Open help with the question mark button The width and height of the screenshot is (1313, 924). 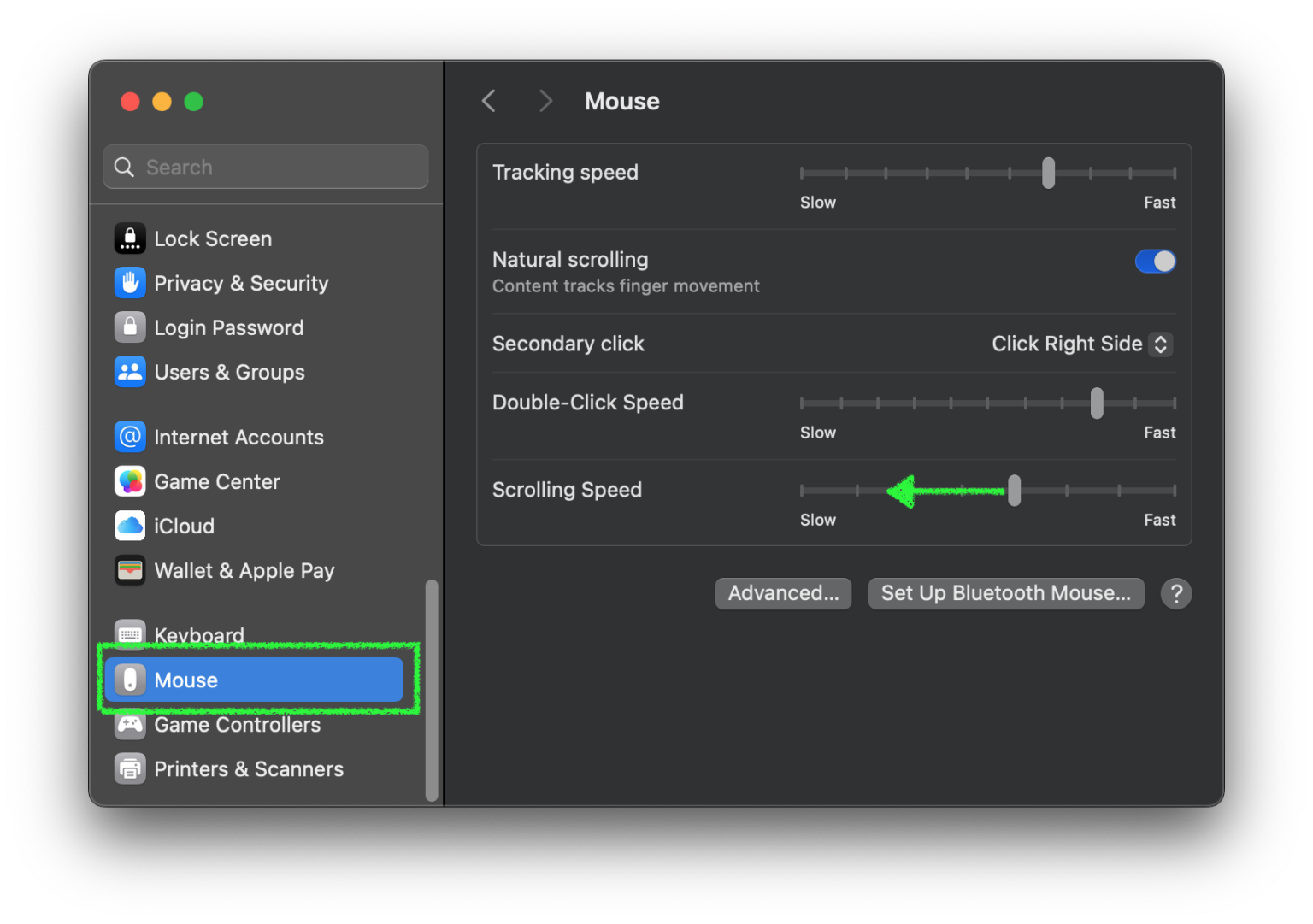tap(1175, 593)
